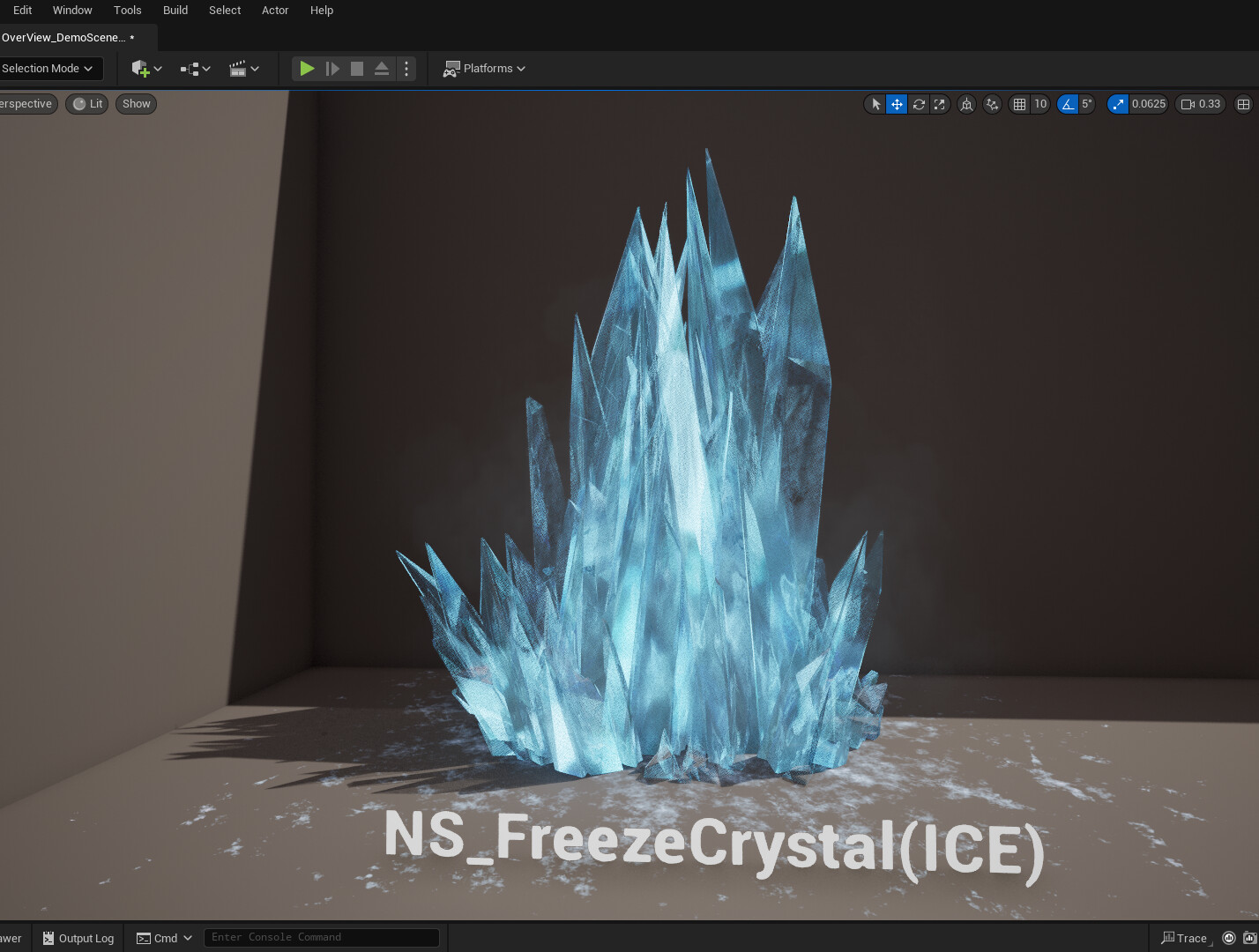Start Play in editor
1259x952 pixels.
[x=307, y=69]
